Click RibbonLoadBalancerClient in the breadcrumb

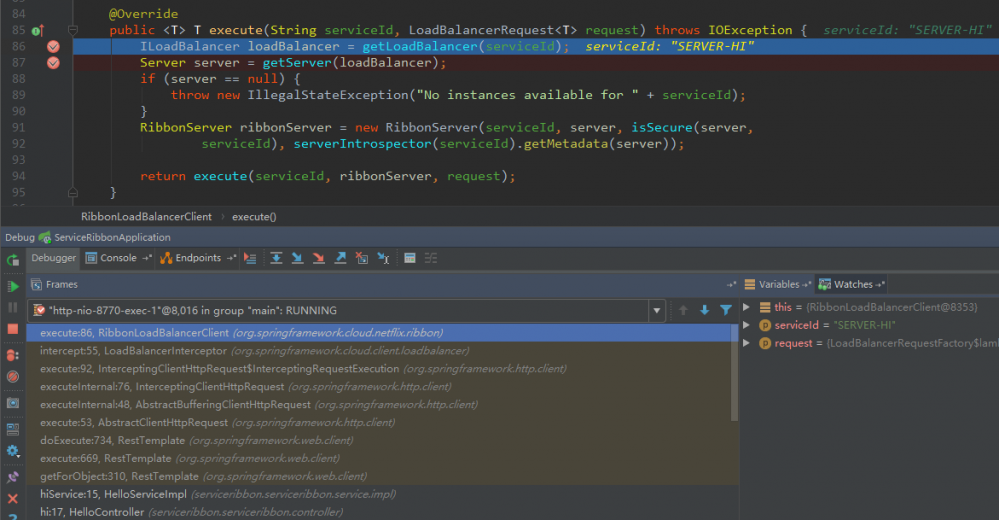146,216
